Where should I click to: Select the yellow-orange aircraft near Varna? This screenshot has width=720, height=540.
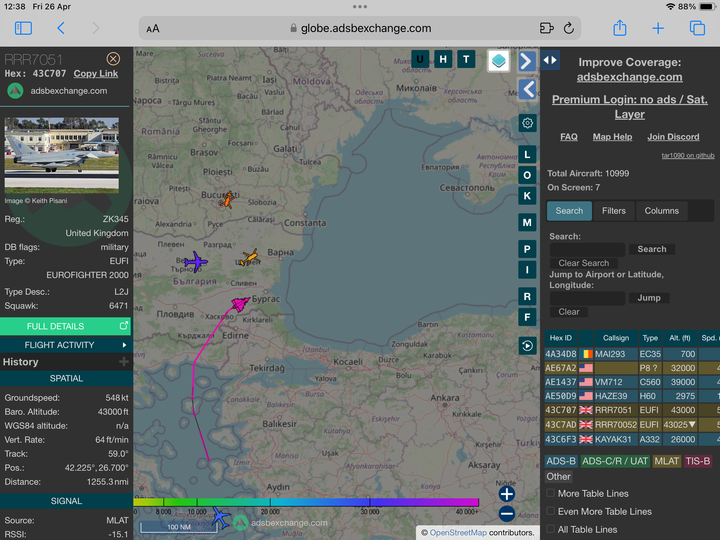[250, 258]
